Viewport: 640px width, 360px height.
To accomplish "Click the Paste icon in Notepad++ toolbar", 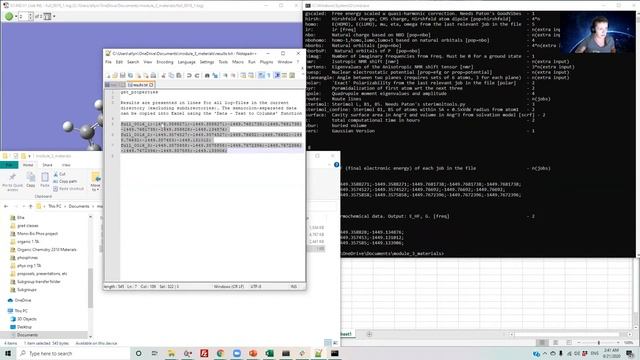I will coord(179,76).
